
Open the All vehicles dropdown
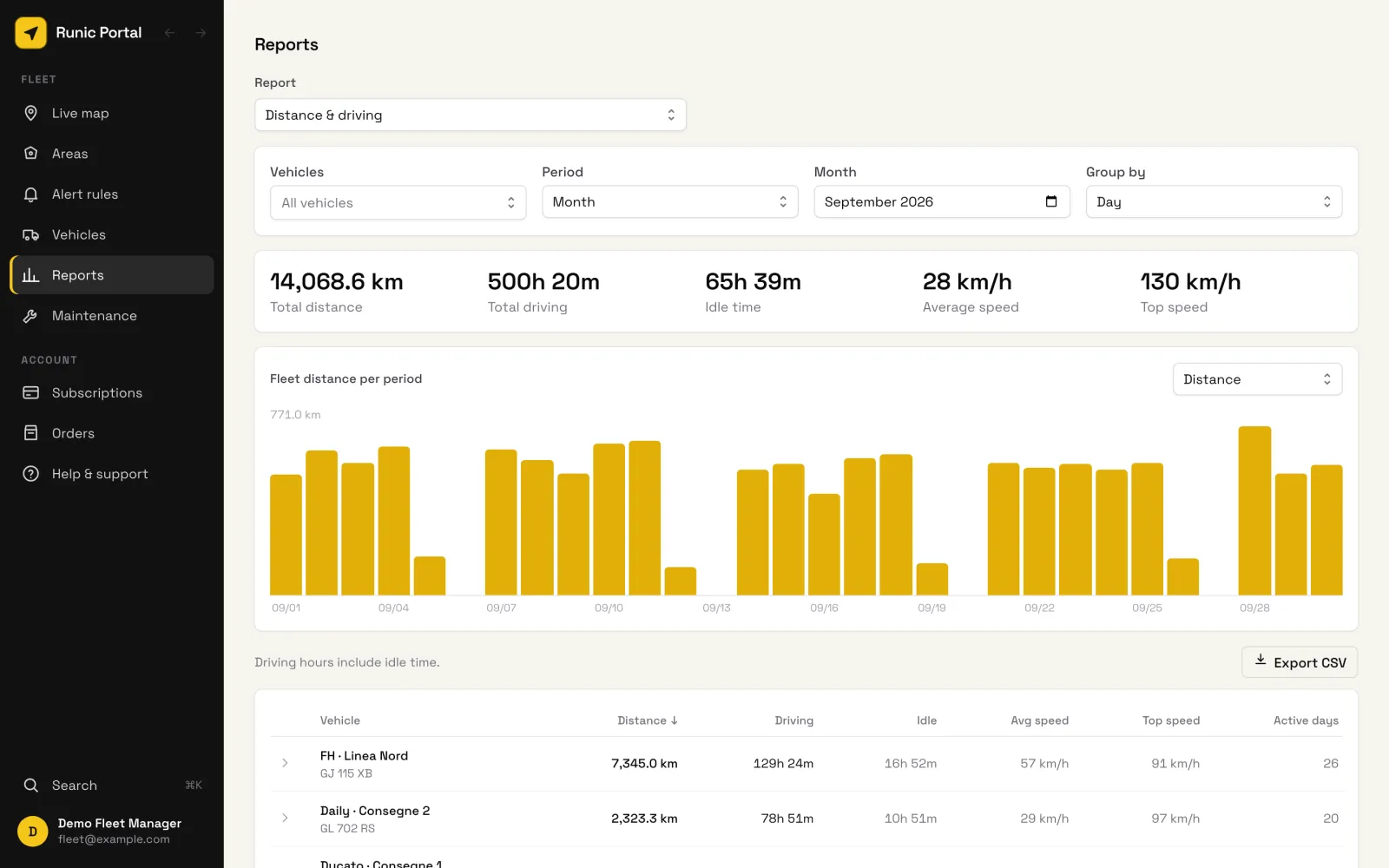coord(398,202)
